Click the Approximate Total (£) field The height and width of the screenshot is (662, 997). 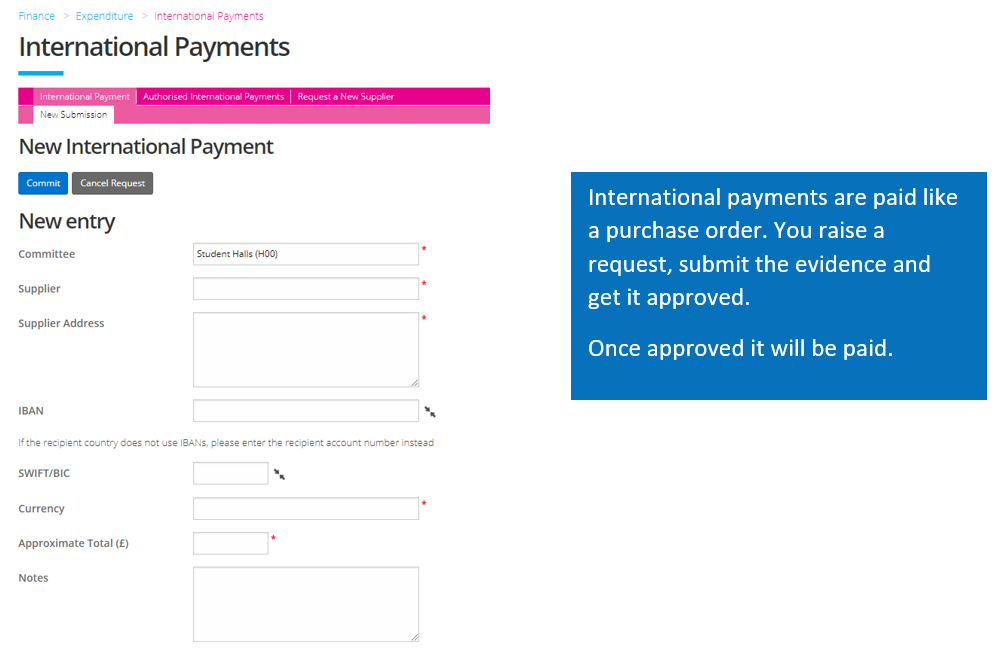coord(231,543)
